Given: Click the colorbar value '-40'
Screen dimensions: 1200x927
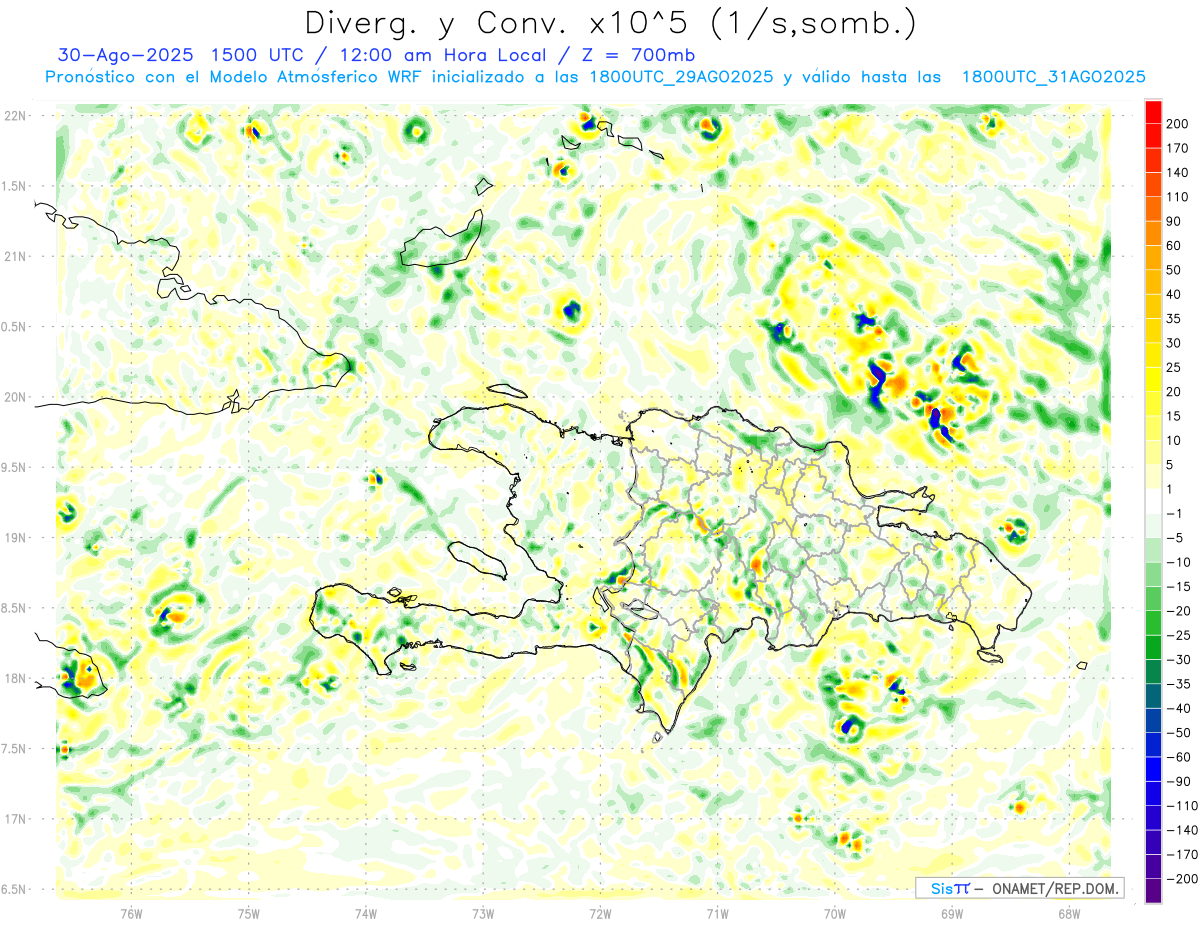Looking at the screenshot, I should click(1180, 708).
